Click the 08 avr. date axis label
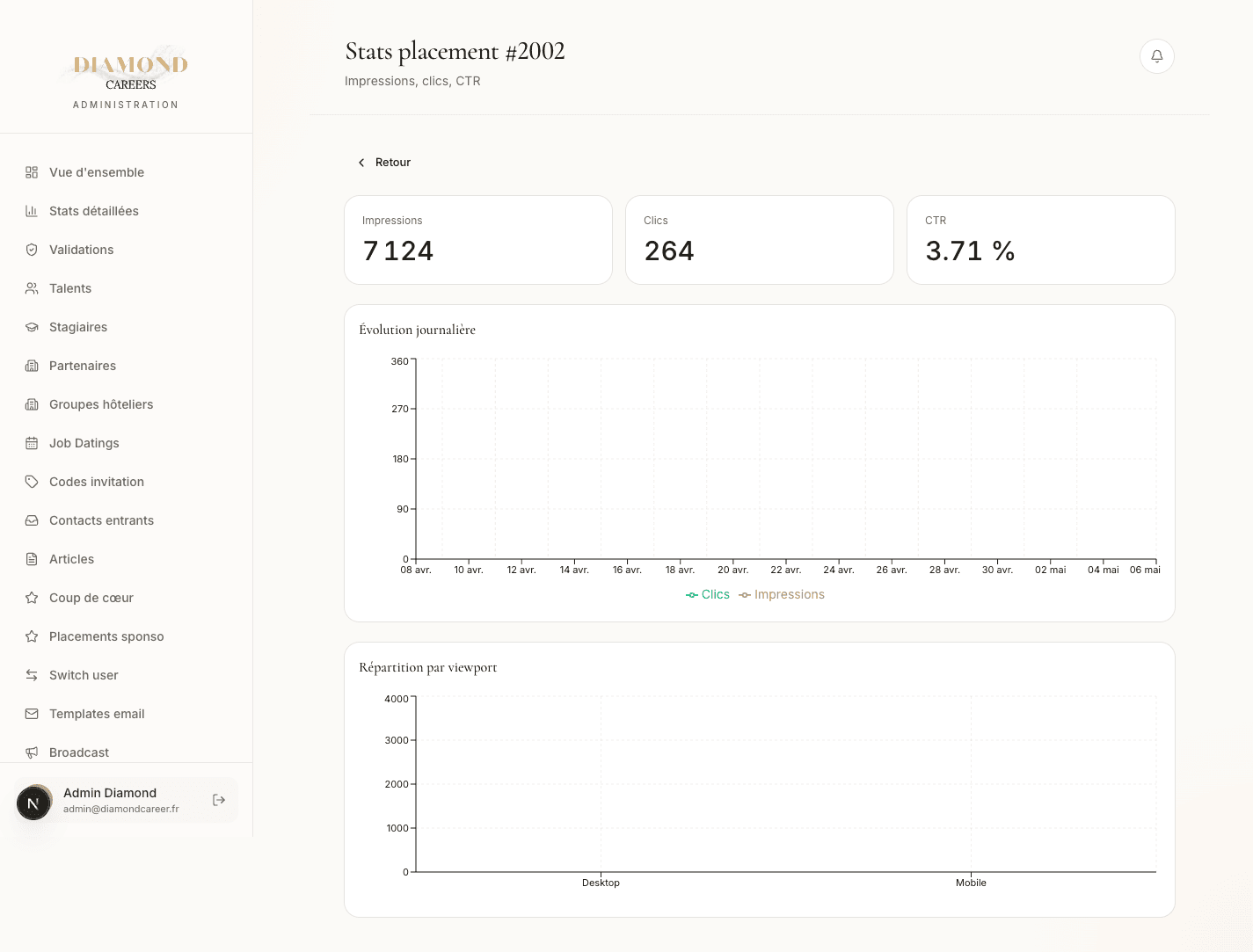The height and width of the screenshot is (952, 1253). point(416,570)
